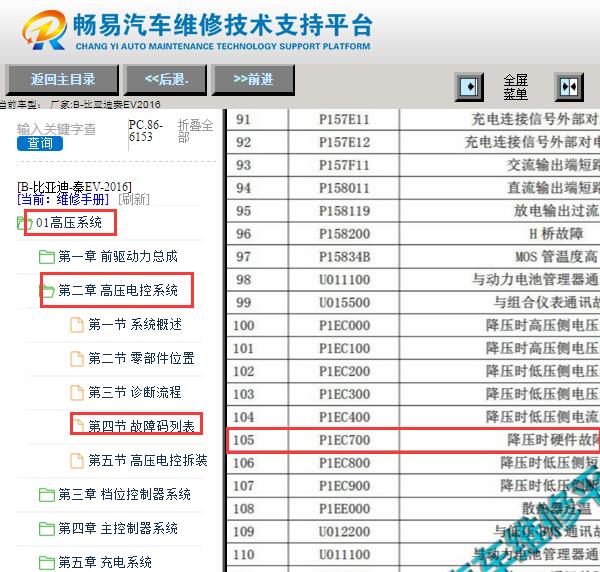The image size is (600, 572).
Task: Select fault code P157E12 in row 92
Action: pyautogui.click(x=344, y=143)
